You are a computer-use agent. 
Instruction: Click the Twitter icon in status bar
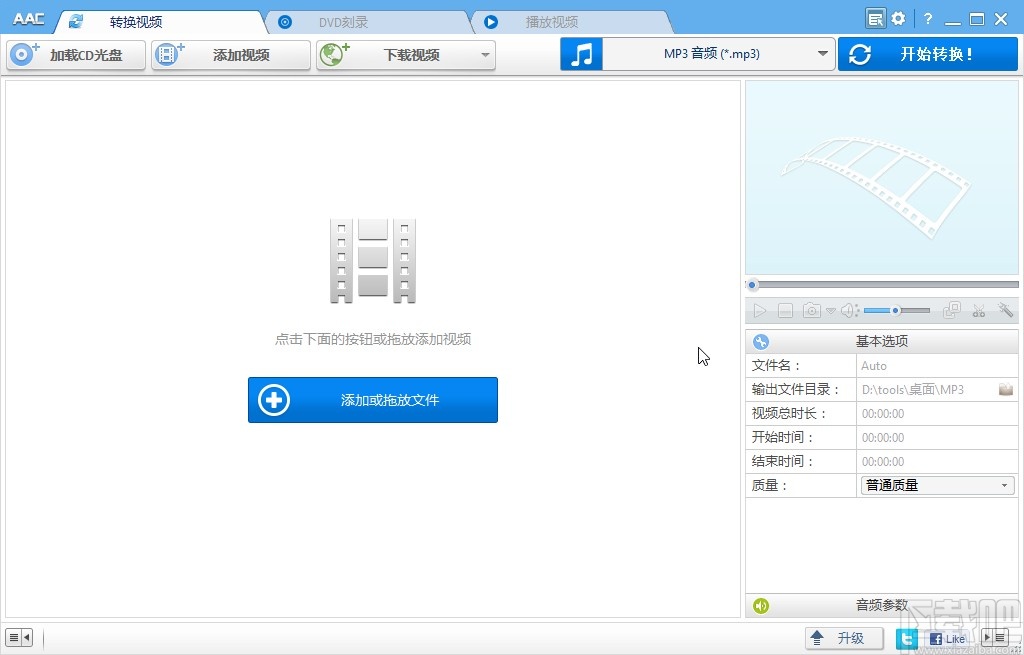[x=906, y=637]
